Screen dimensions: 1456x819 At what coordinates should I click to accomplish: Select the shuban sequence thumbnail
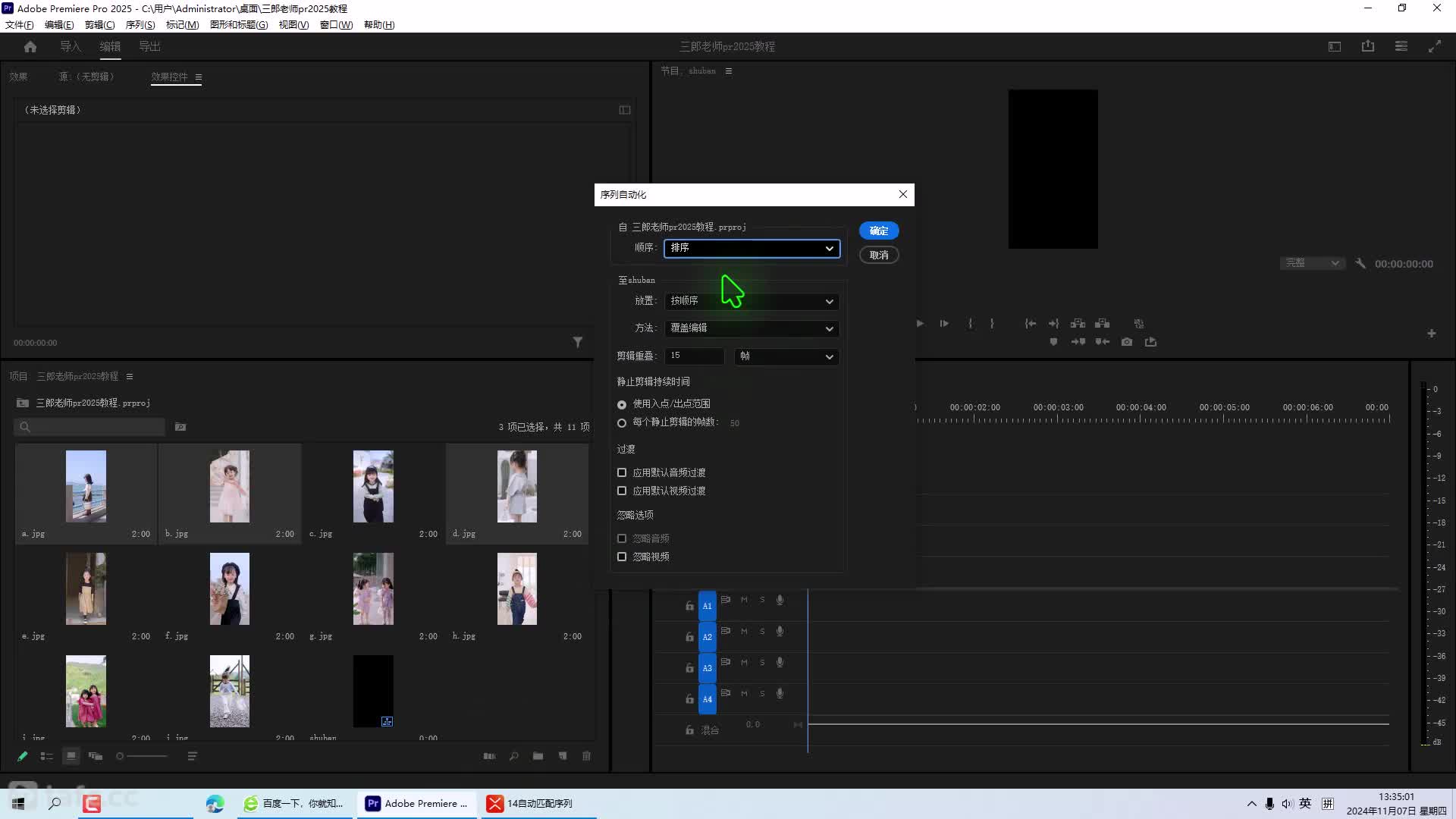point(373,691)
